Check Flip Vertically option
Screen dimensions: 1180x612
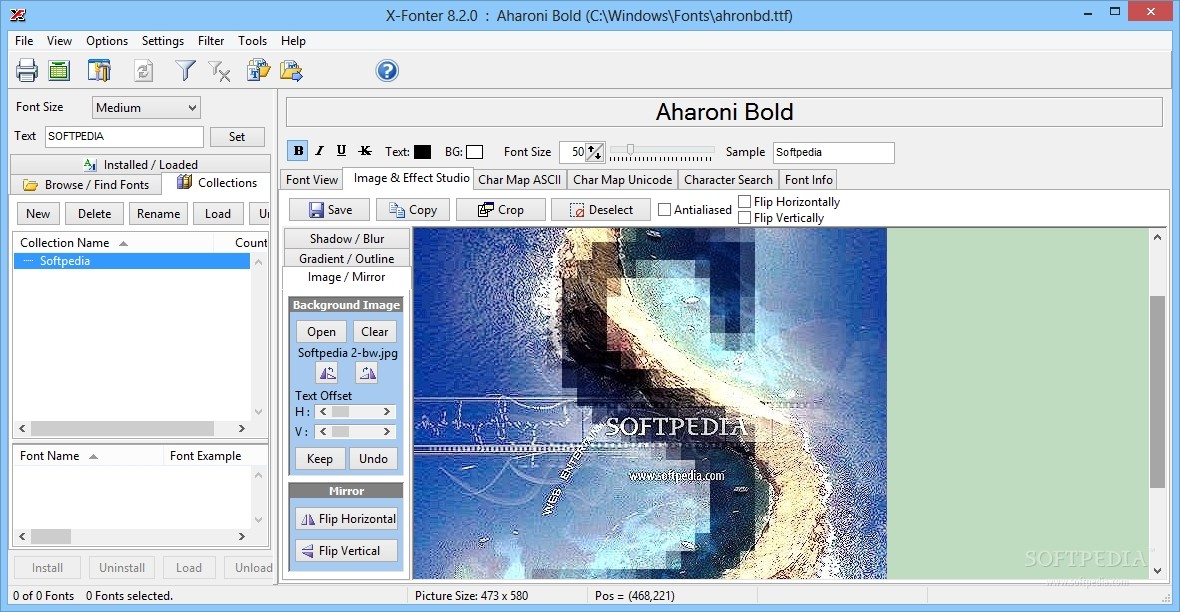744,218
